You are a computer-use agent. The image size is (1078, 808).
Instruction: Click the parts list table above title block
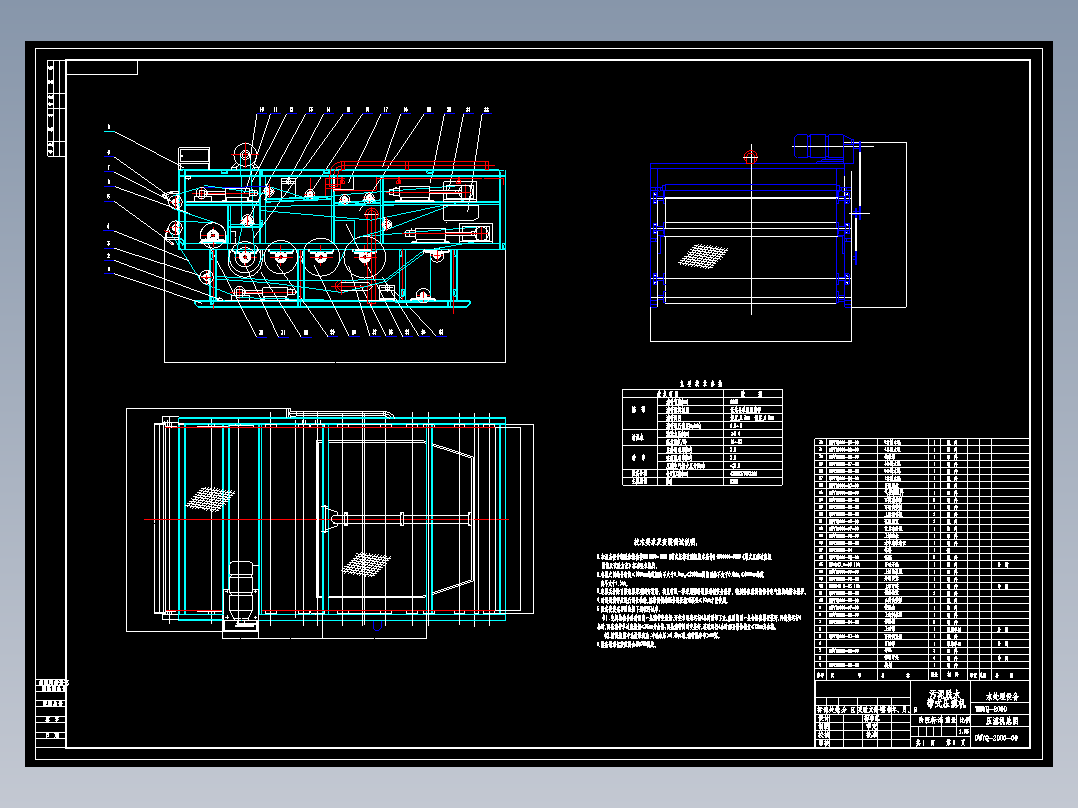click(922, 559)
